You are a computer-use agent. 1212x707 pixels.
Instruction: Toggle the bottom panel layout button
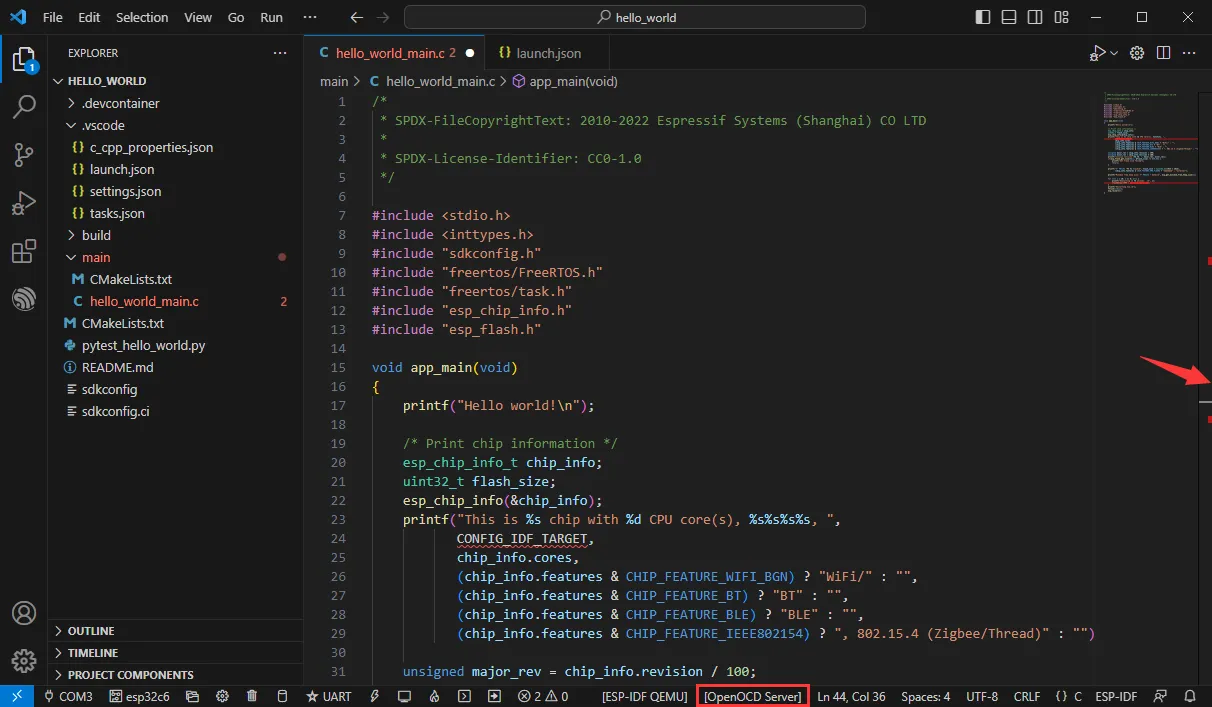[x=1009, y=17]
